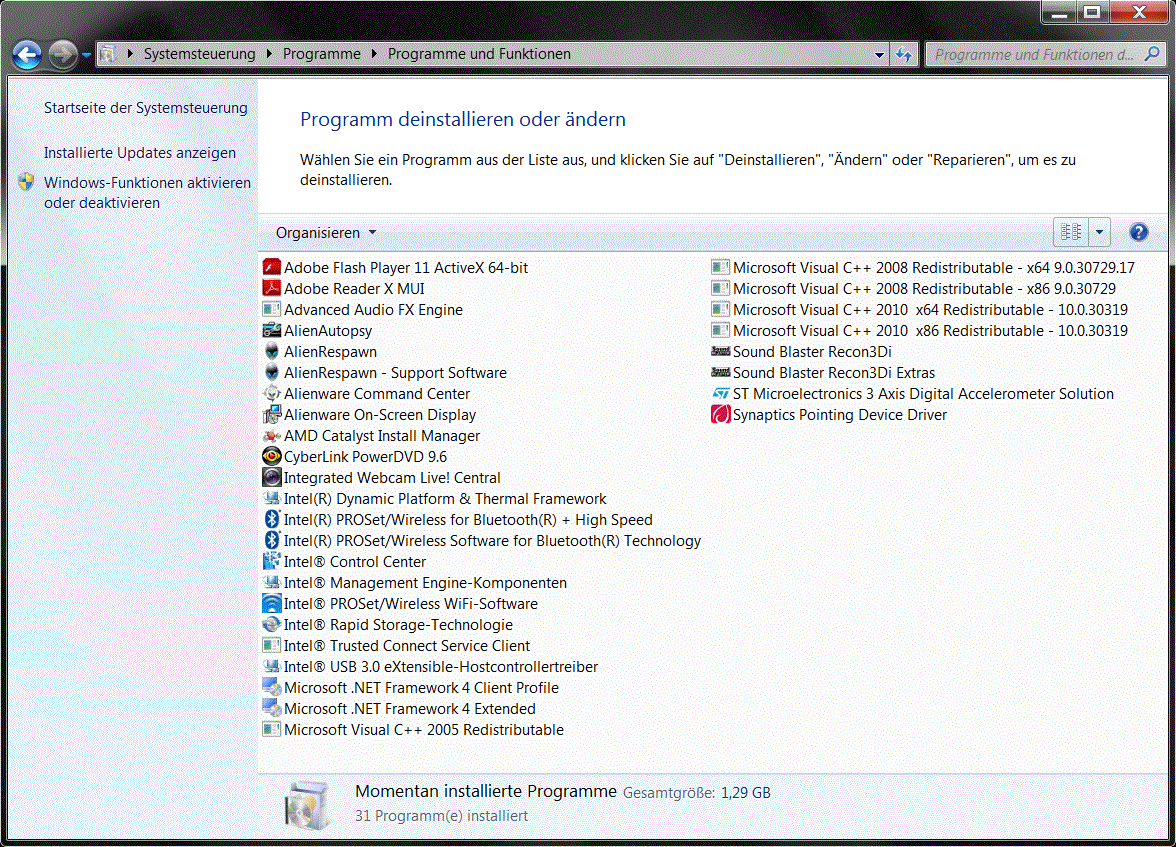Click the forward navigation arrow
1176x847 pixels.
tap(63, 55)
